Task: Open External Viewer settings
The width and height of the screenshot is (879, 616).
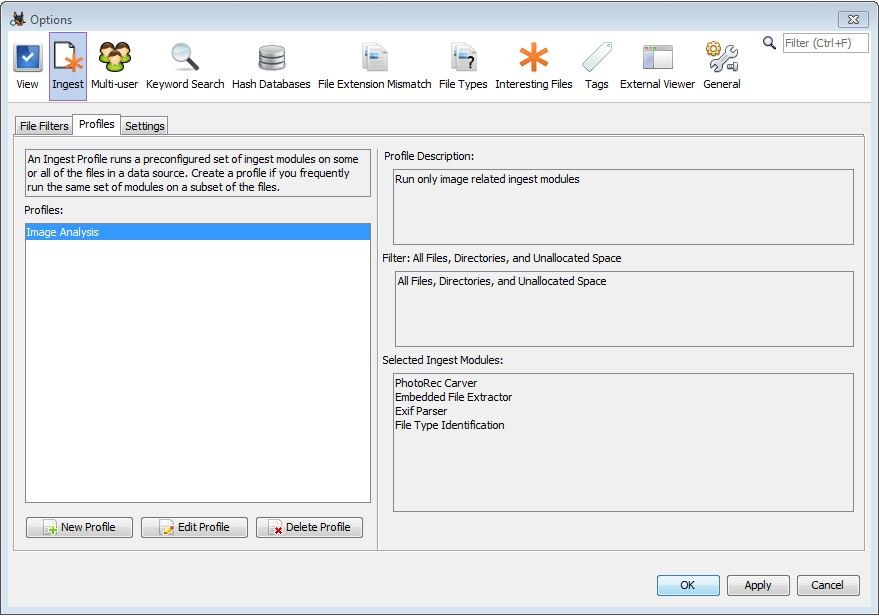Action: 657,66
